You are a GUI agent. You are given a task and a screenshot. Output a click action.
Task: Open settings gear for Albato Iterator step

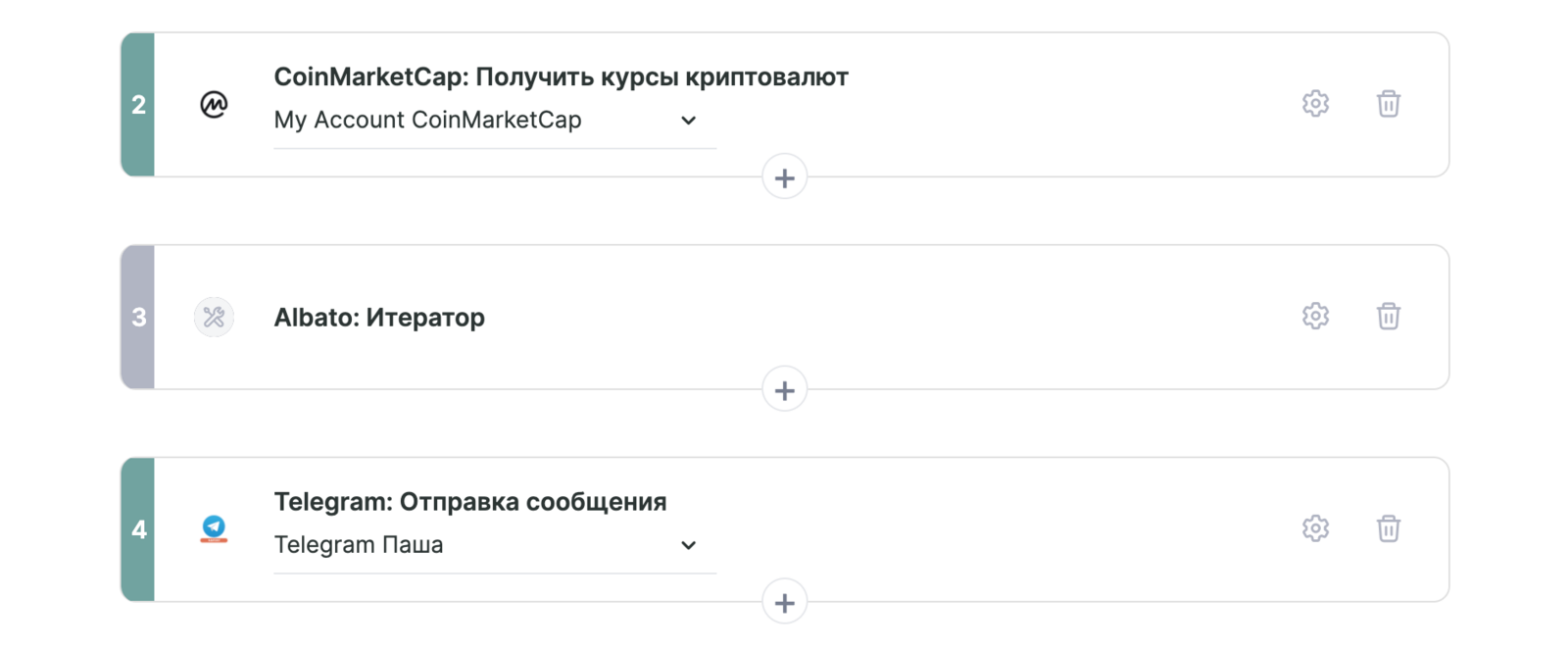click(1315, 316)
